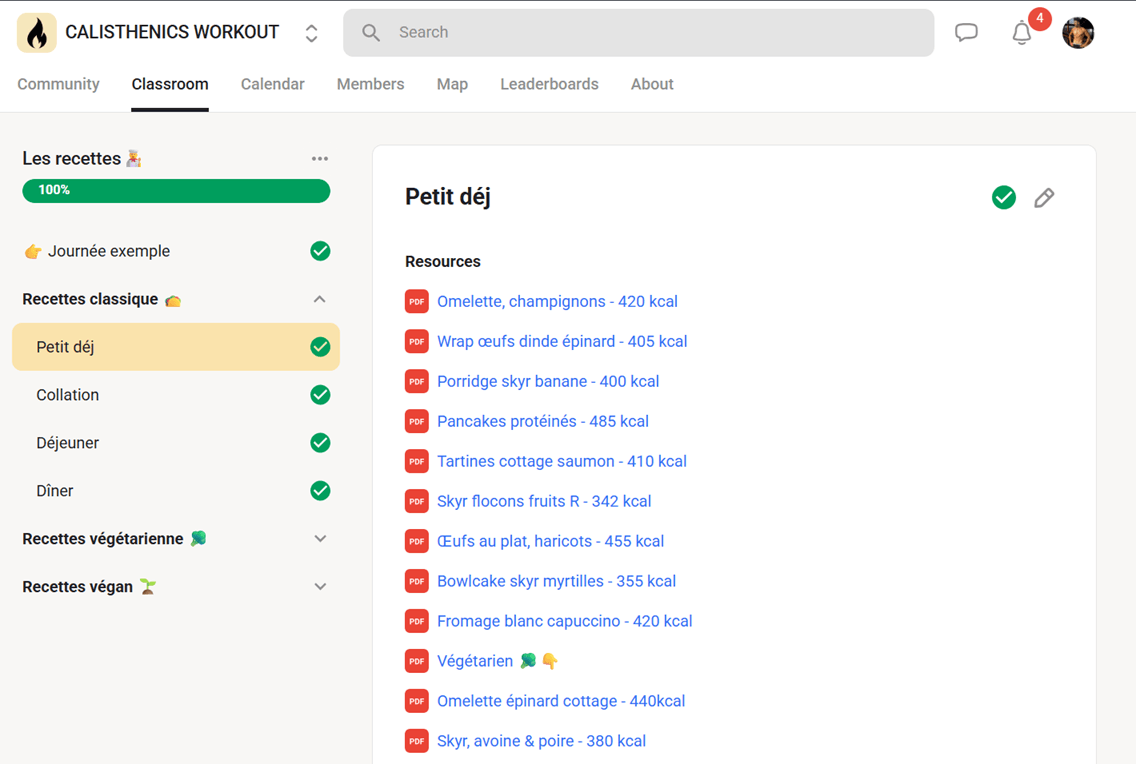Toggle the Collation completed checkmark
The width and height of the screenshot is (1136, 764).
320,395
